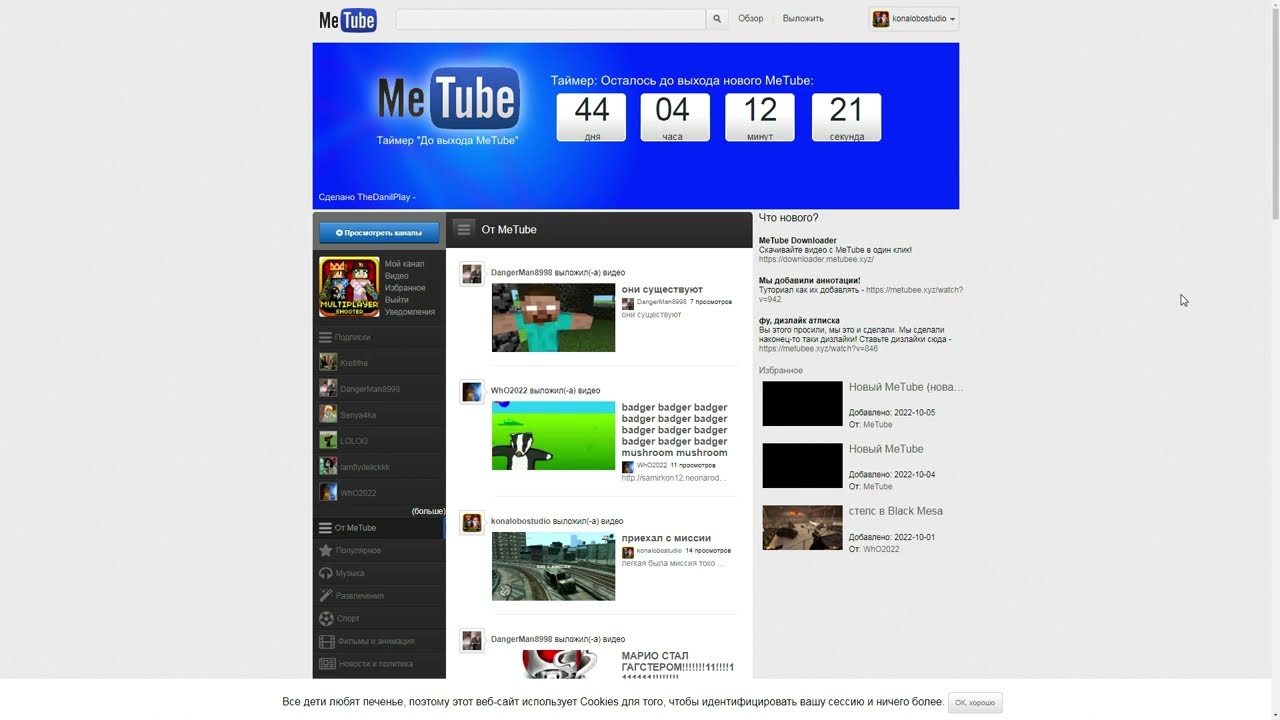Click the Подписки list icon
The height and width of the screenshot is (720, 1280).
[x=325, y=337]
